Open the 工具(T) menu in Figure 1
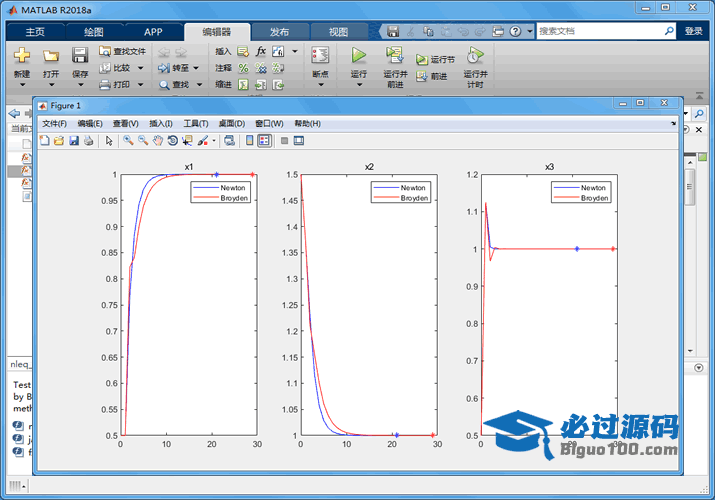 pyautogui.click(x=196, y=124)
